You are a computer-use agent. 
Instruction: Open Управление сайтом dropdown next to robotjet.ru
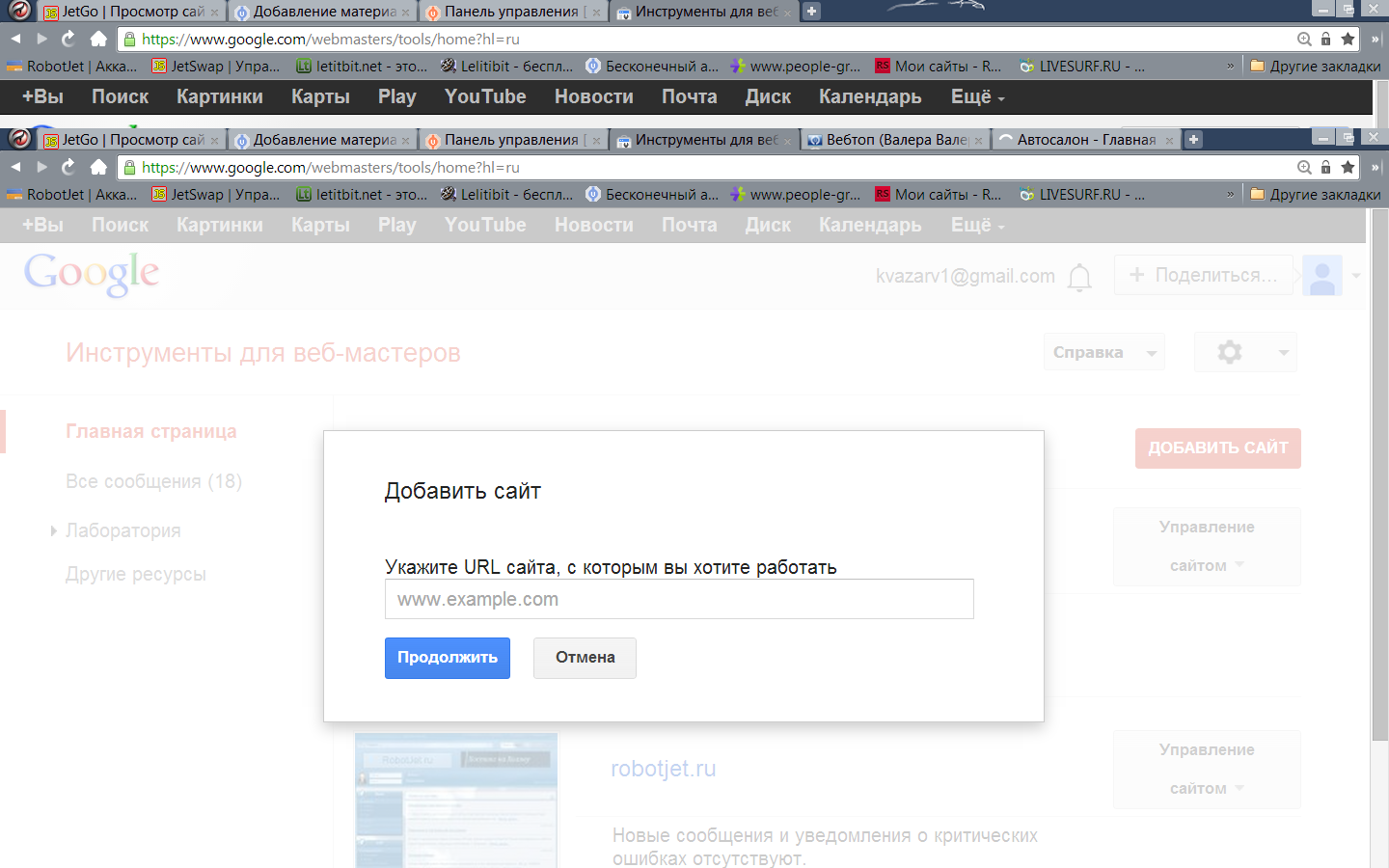click(x=1207, y=769)
